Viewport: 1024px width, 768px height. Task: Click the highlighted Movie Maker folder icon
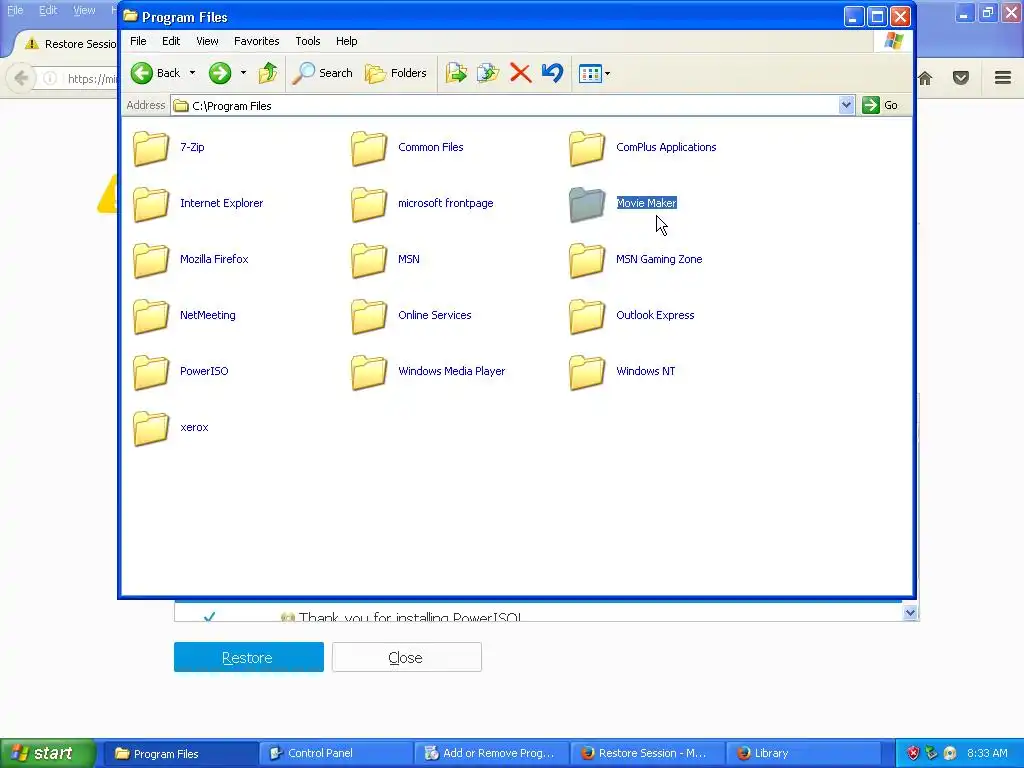coord(587,204)
